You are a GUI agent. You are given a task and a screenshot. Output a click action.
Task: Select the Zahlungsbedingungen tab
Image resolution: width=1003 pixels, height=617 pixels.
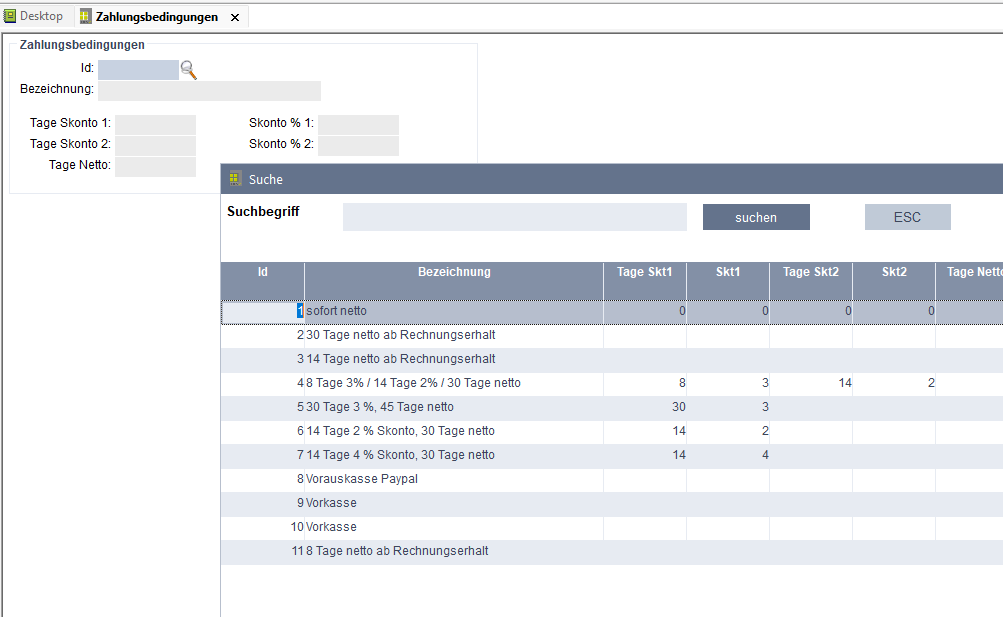click(156, 17)
